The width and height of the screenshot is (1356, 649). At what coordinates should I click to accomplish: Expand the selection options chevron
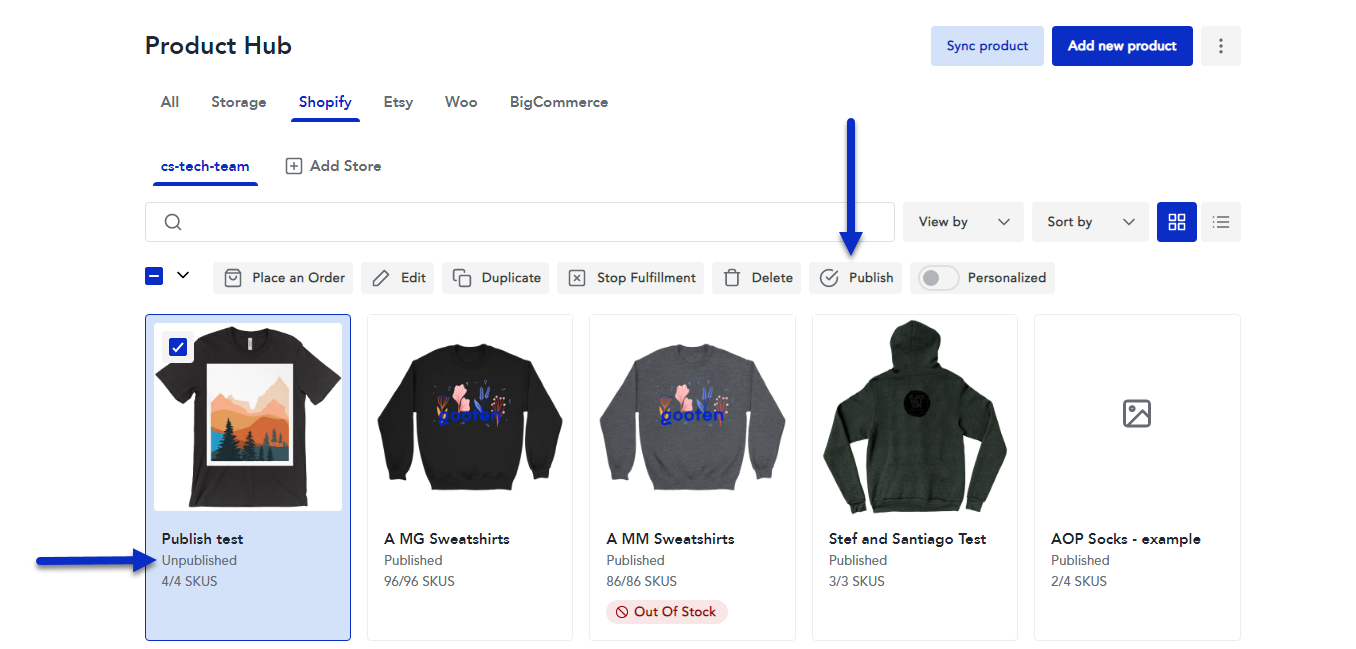click(183, 276)
